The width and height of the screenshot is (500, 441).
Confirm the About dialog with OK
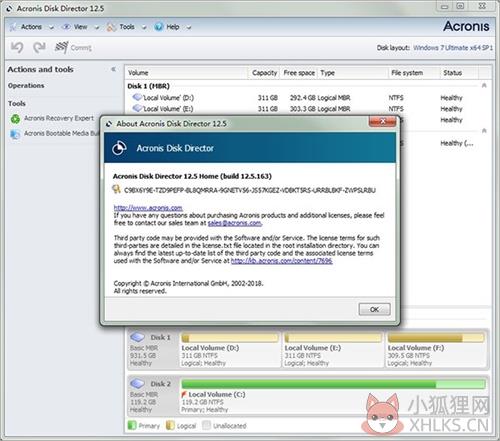(374, 309)
